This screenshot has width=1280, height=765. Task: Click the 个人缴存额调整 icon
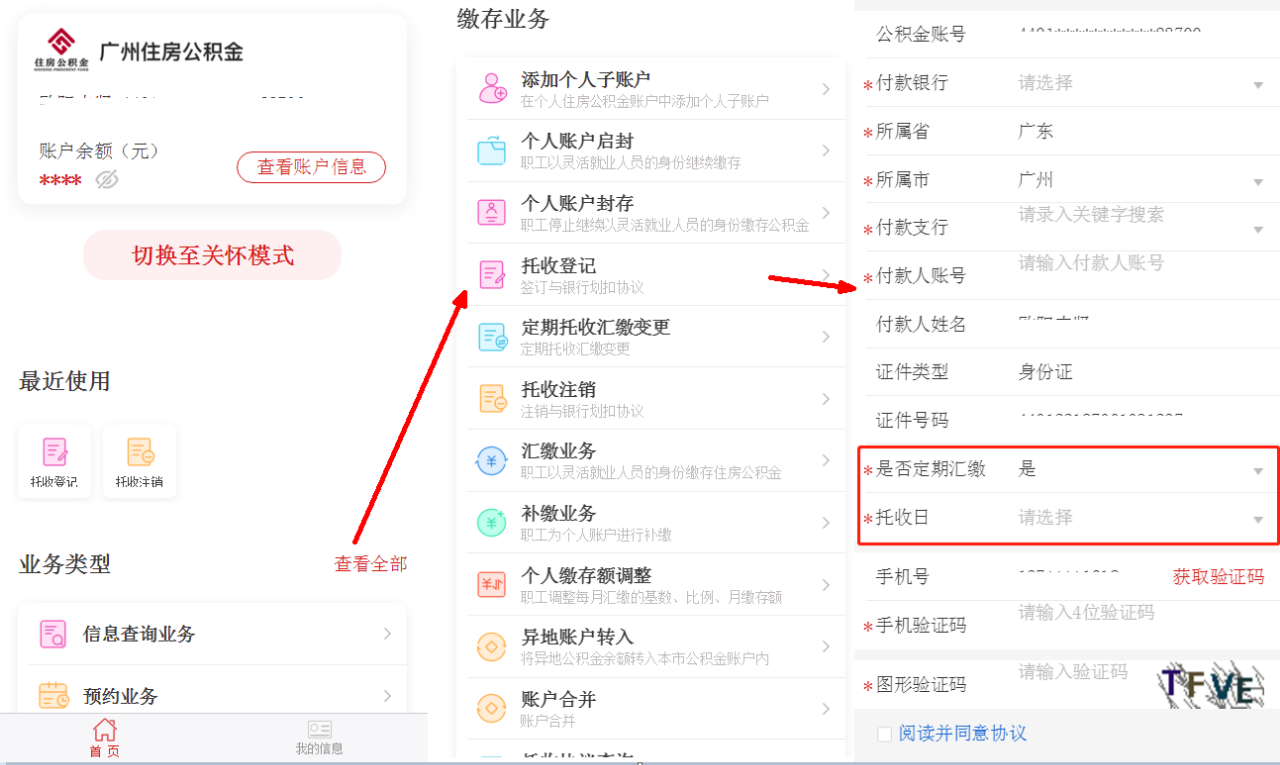[x=492, y=584]
